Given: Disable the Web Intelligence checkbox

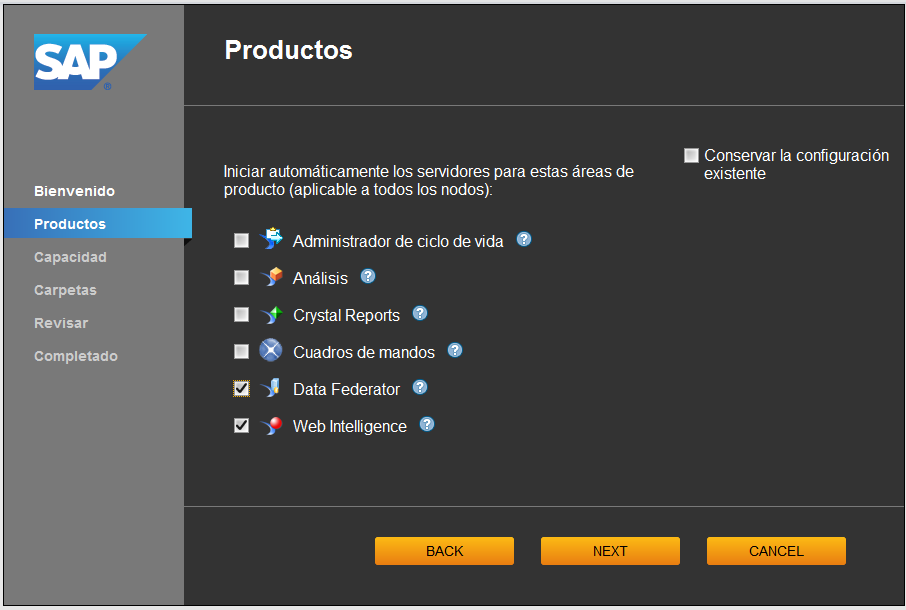Looking at the screenshot, I should coord(241,426).
